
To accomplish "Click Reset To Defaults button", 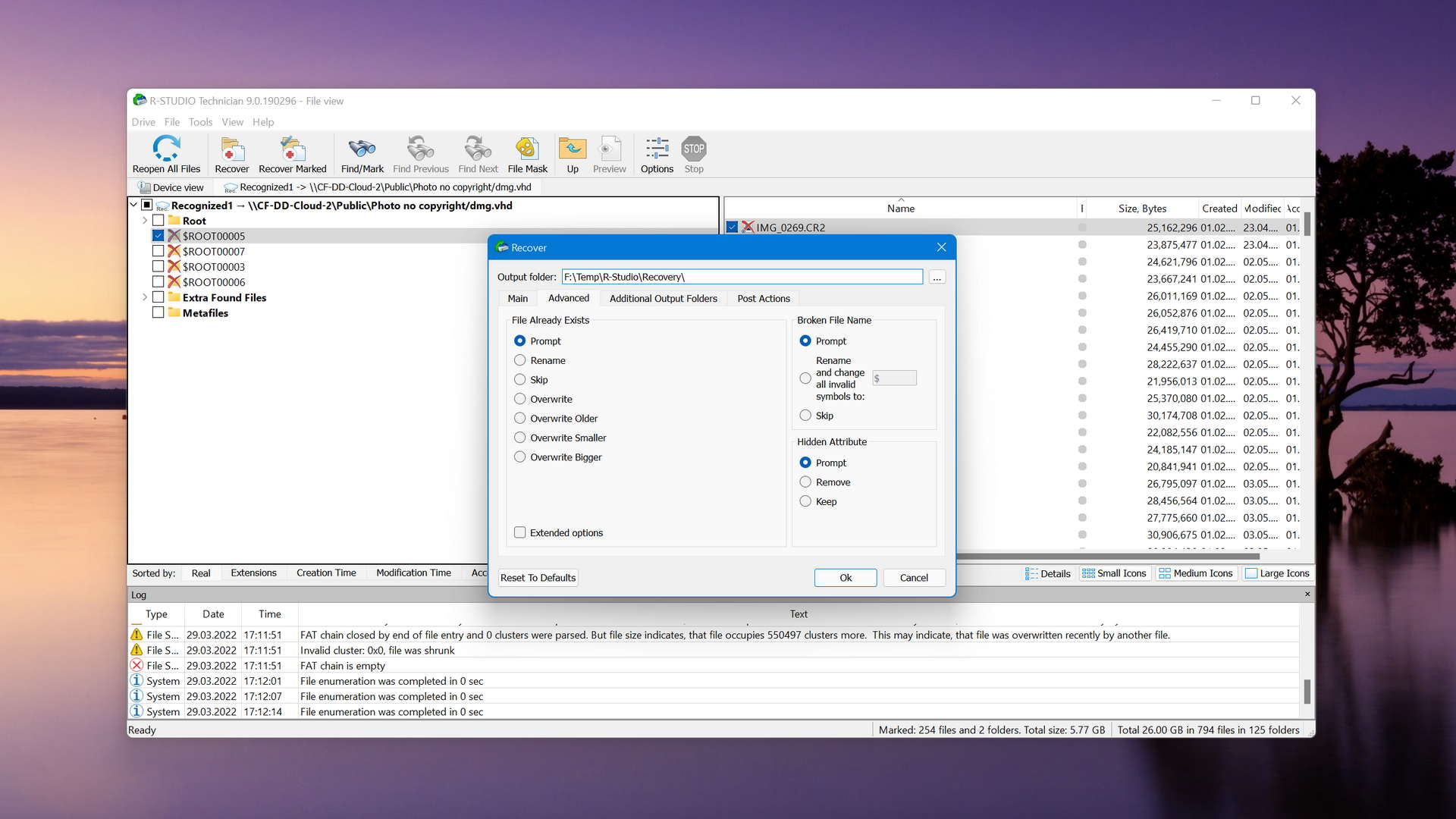I will 538,578.
